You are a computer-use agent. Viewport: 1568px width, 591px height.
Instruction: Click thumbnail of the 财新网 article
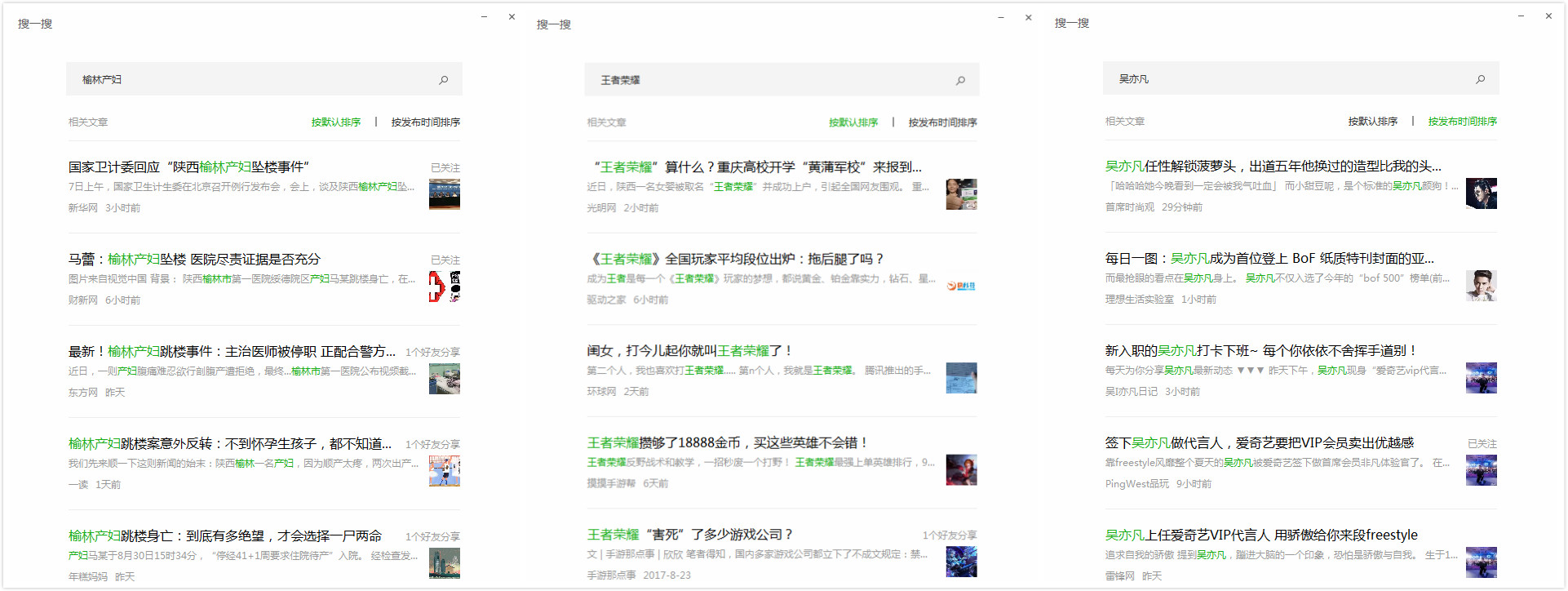point(445,287)
